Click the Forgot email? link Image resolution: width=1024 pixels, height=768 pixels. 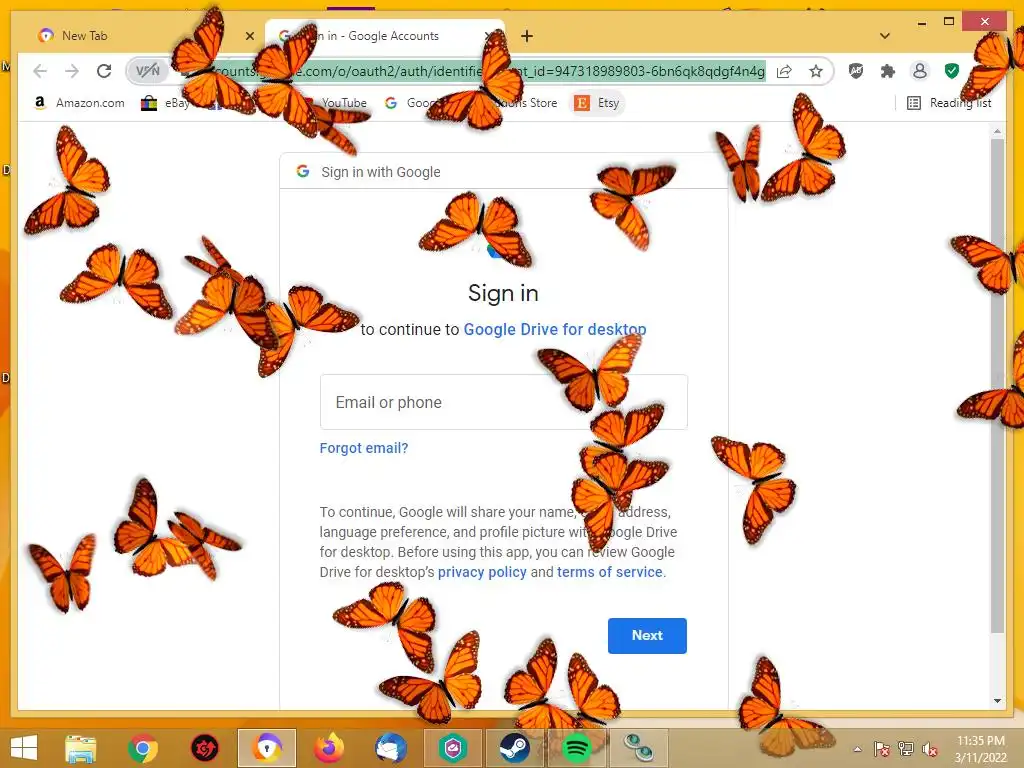[364, 448]
